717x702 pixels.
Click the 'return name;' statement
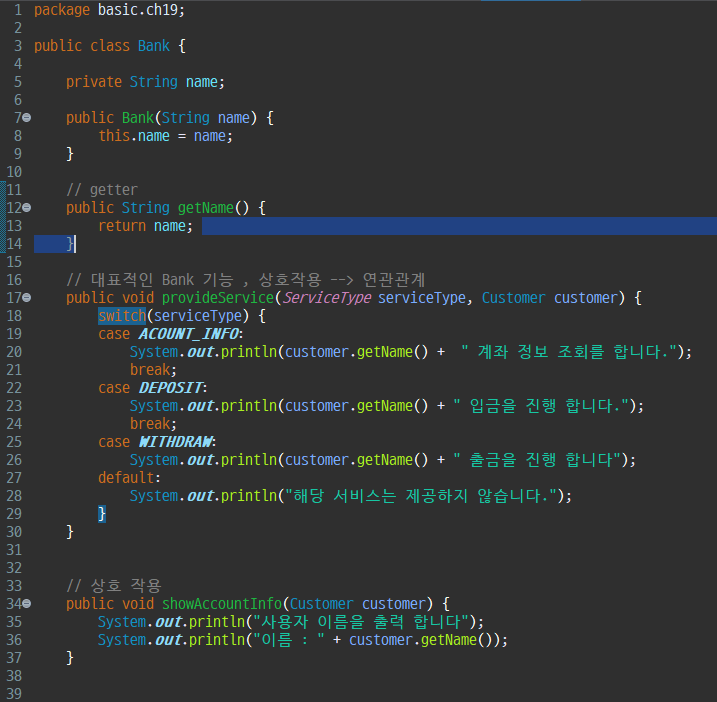pyautogui.click(x=145, y=226)
